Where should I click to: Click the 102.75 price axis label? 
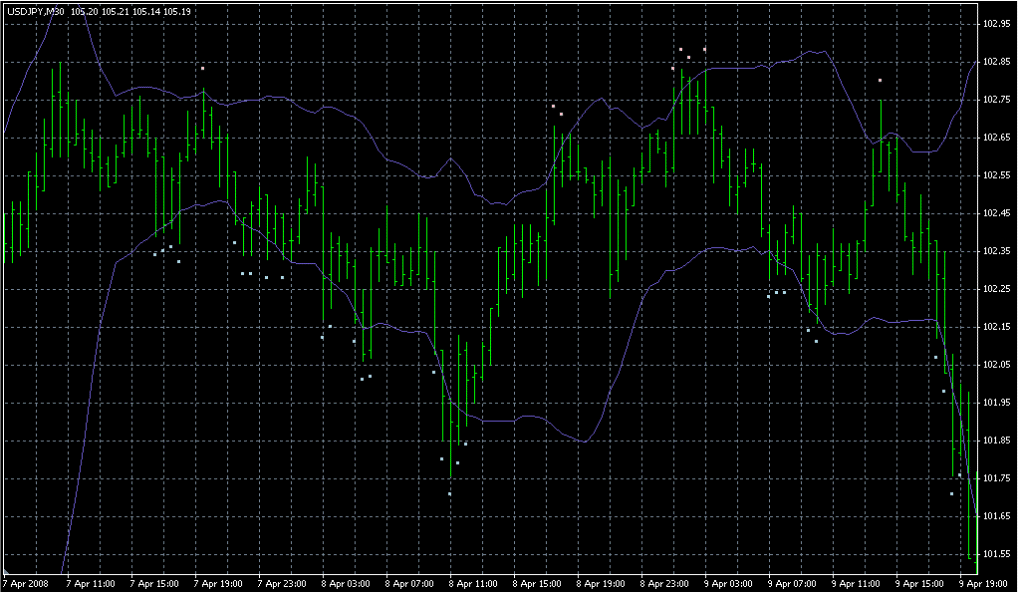tap(997, 100)
